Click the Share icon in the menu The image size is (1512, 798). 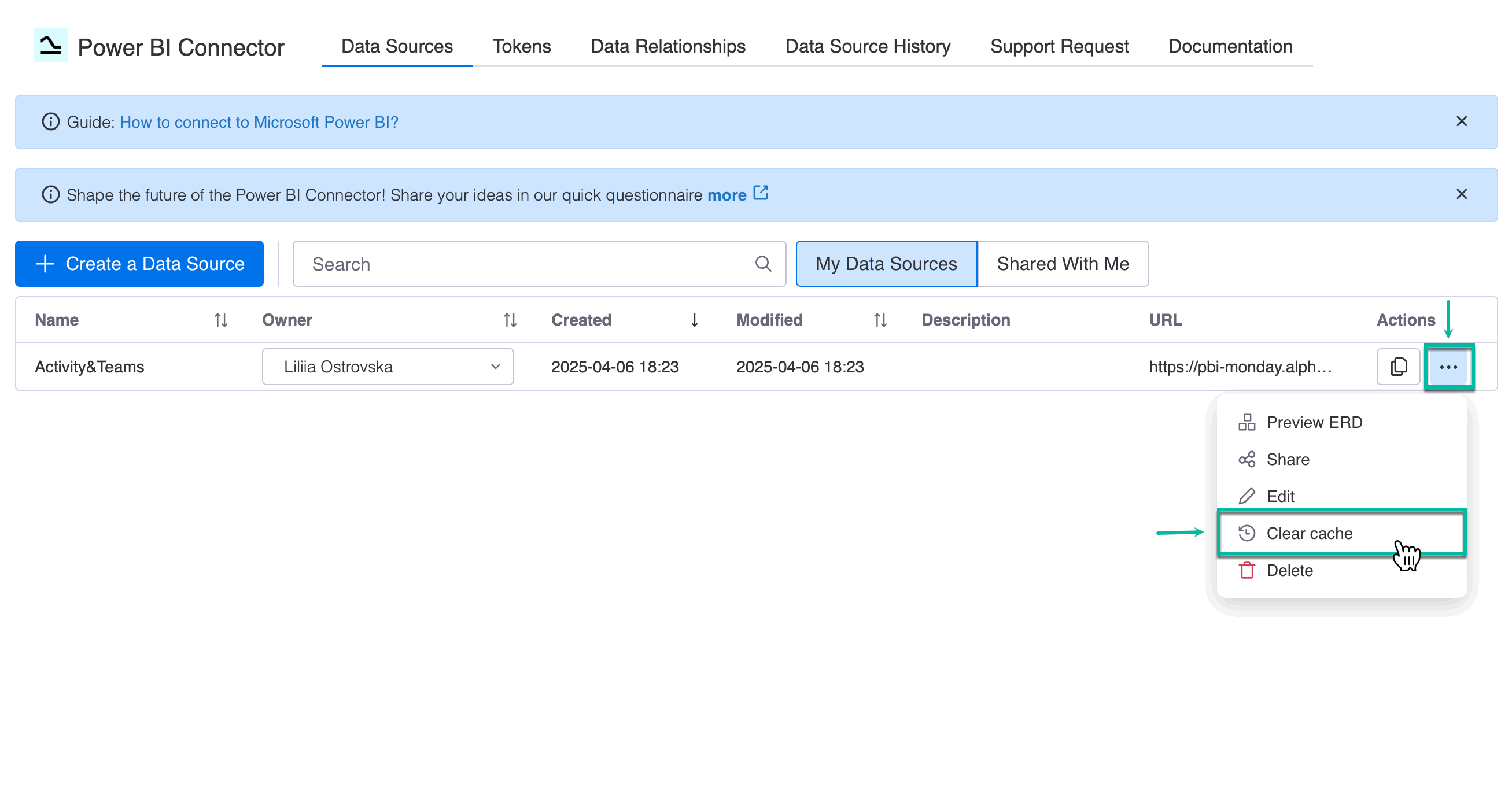pyautogui.click(x=1247, y=459)
